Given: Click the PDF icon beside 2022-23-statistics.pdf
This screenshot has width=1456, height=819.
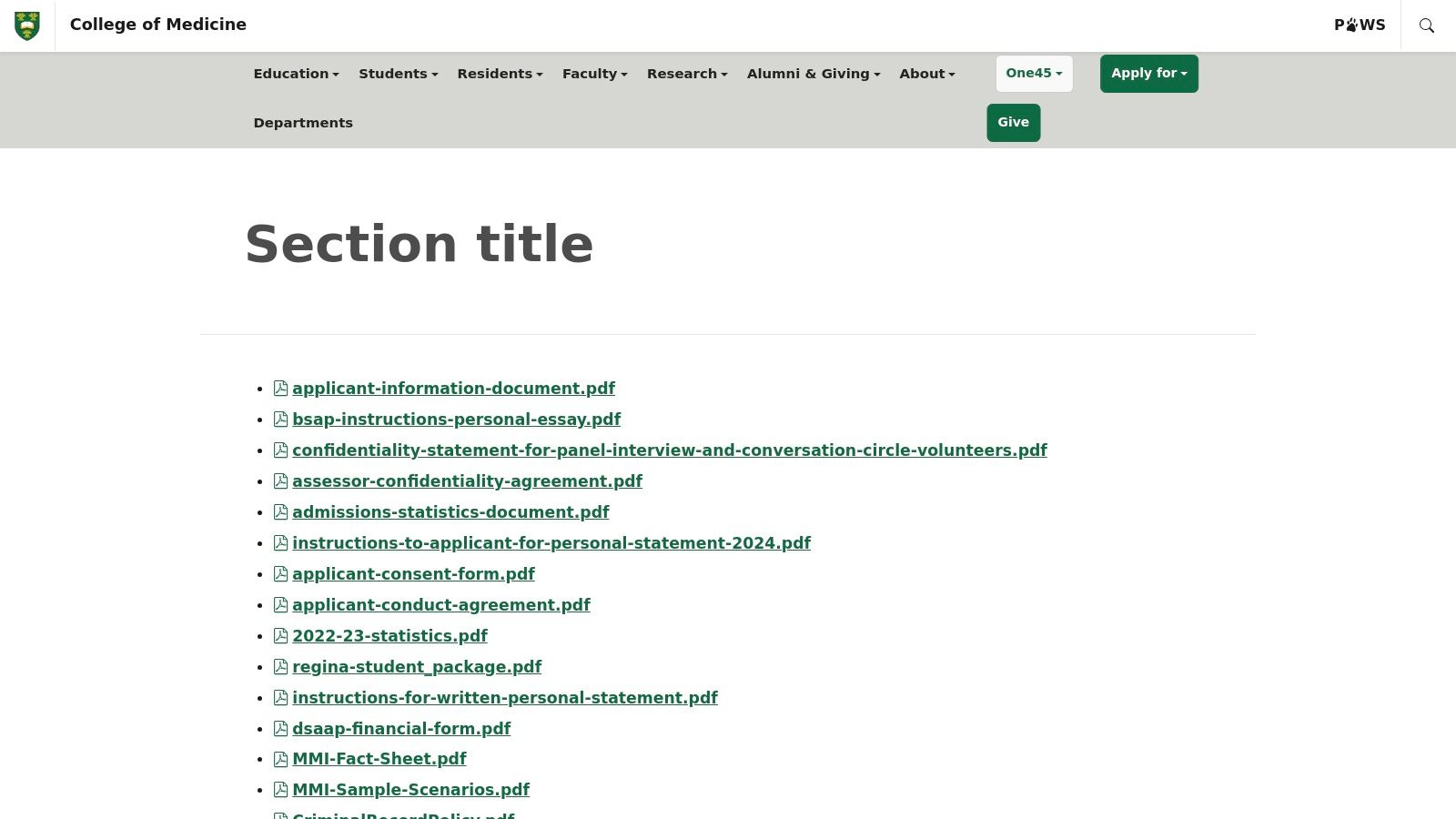Looking at the screenshot, I should coord(279,635).
